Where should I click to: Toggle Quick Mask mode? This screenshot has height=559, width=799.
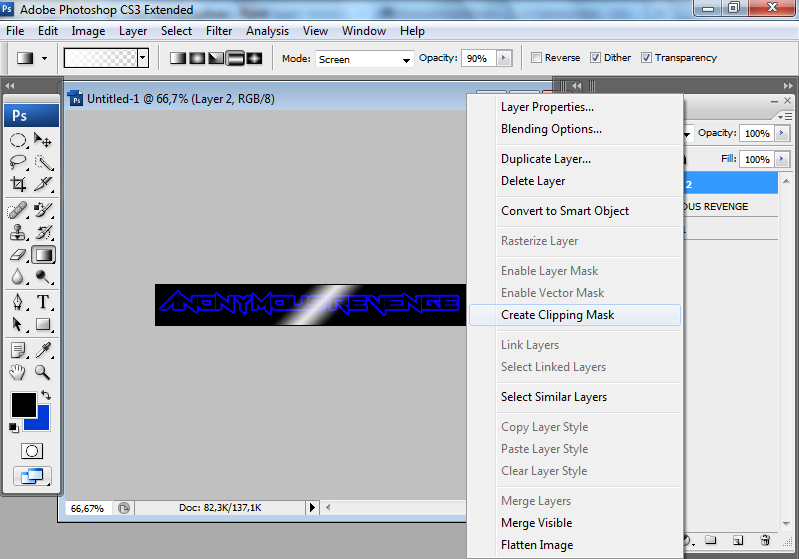[32, 451]
